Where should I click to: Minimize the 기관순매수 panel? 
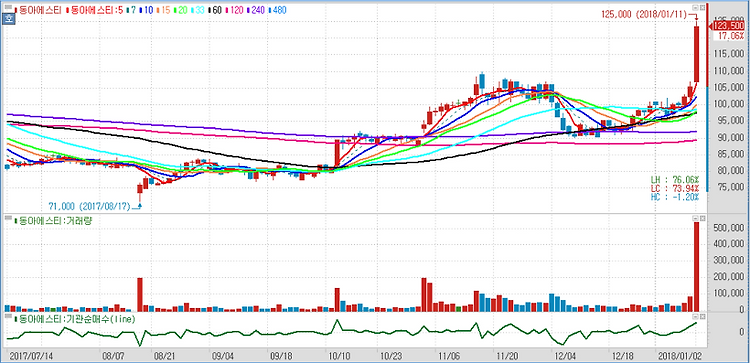(696, 317)
